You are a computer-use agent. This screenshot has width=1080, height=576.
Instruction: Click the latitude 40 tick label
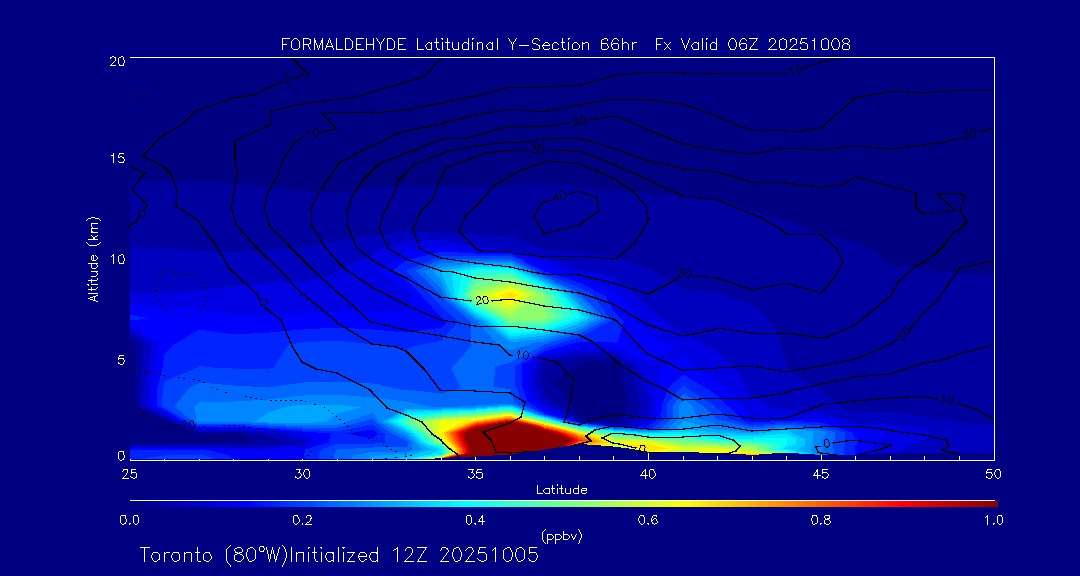pos(648,473)
